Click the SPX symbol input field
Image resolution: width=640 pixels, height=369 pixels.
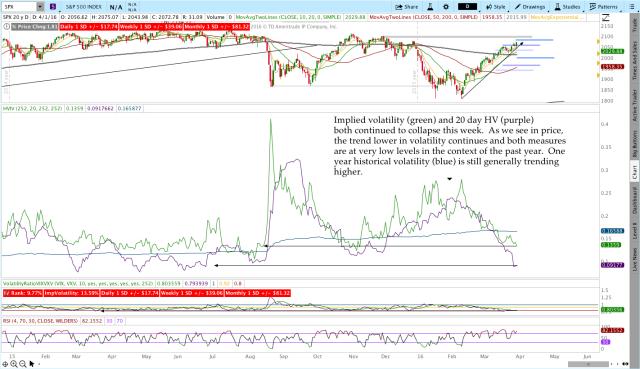[x=19, y=7]
